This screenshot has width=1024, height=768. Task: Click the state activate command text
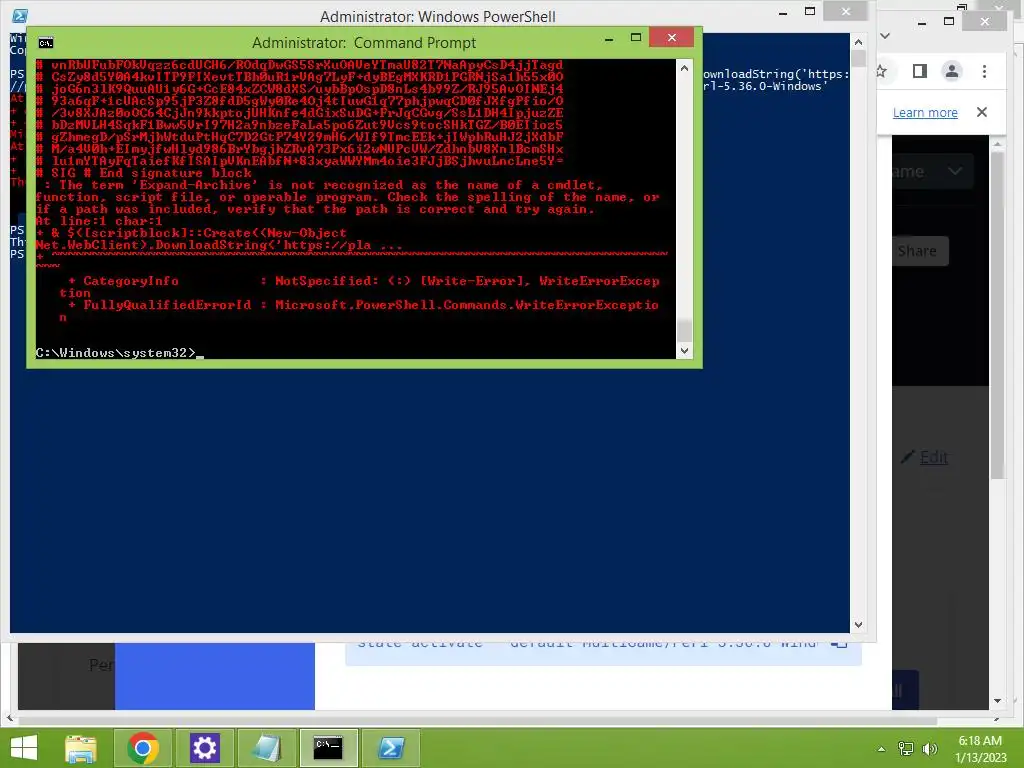586,643
